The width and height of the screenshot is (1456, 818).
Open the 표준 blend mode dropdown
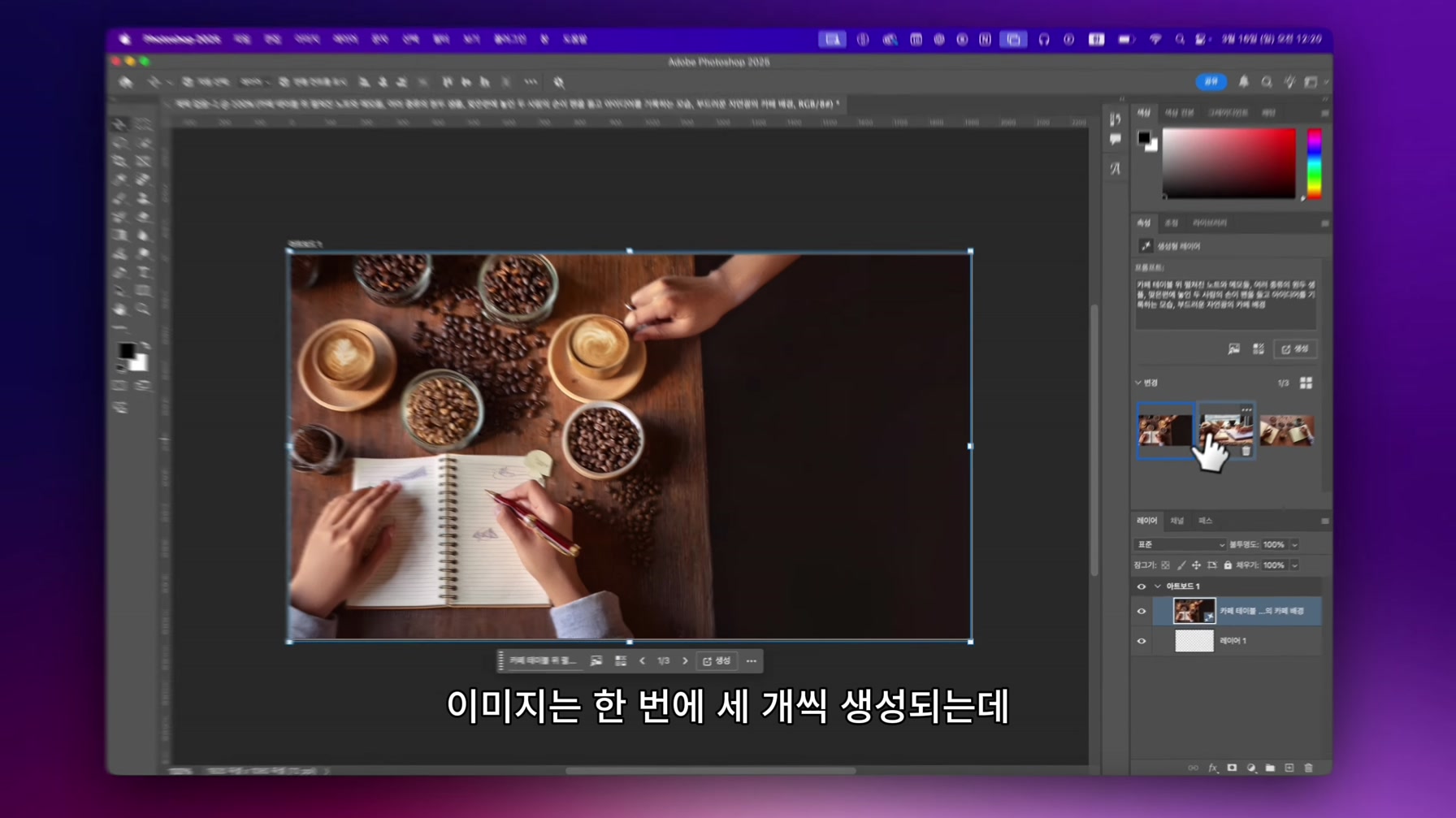(1180, 544)
